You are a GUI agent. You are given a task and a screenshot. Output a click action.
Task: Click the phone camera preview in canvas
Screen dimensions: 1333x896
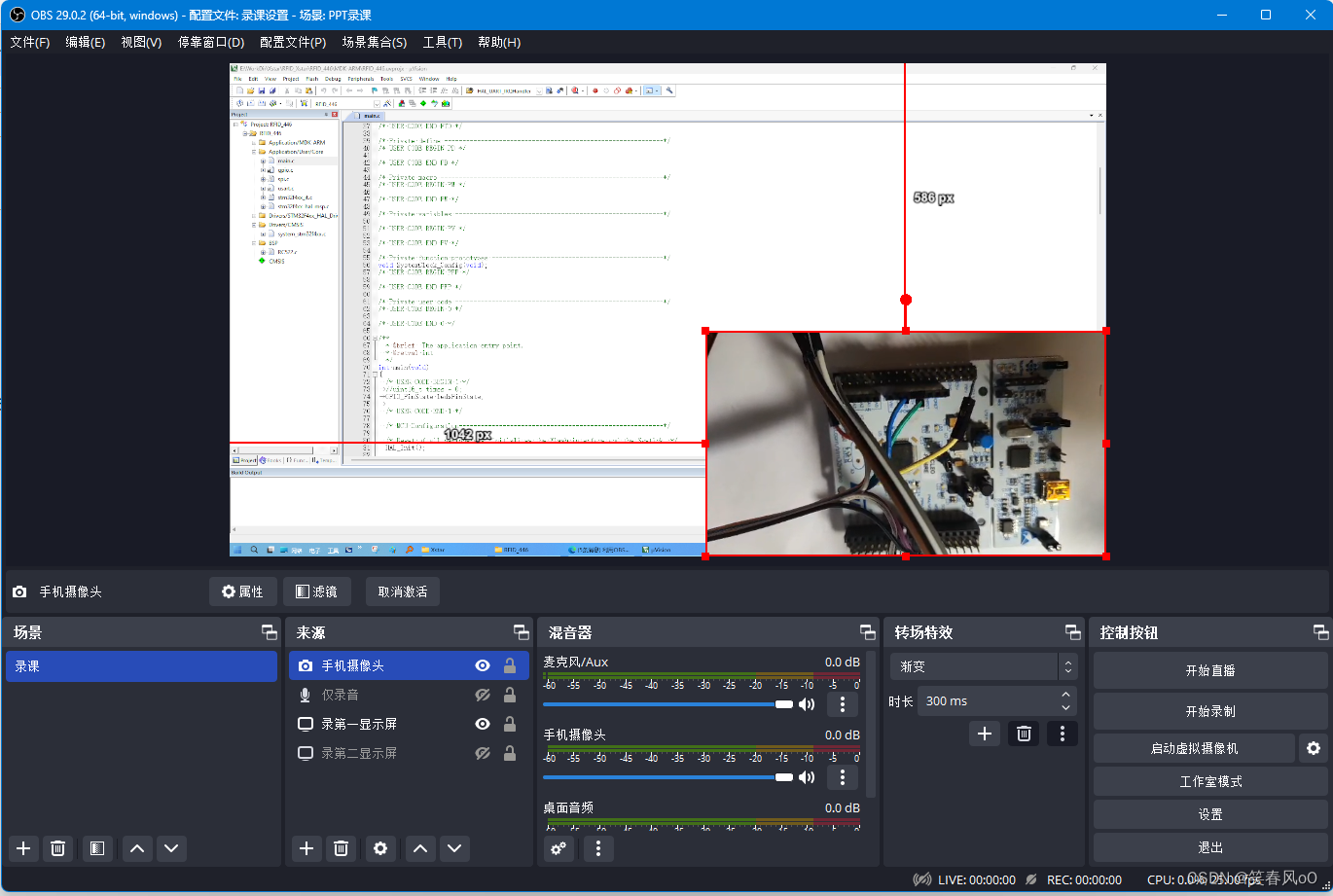pos(906,444)
